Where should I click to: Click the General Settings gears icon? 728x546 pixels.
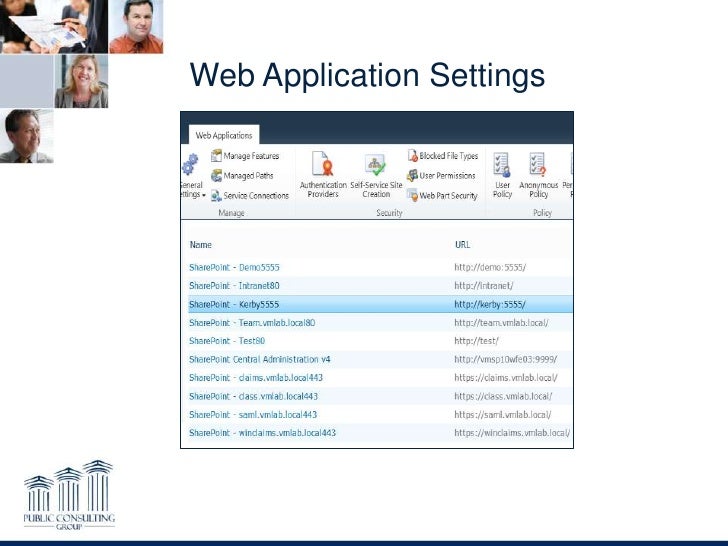tap(190, 164)
